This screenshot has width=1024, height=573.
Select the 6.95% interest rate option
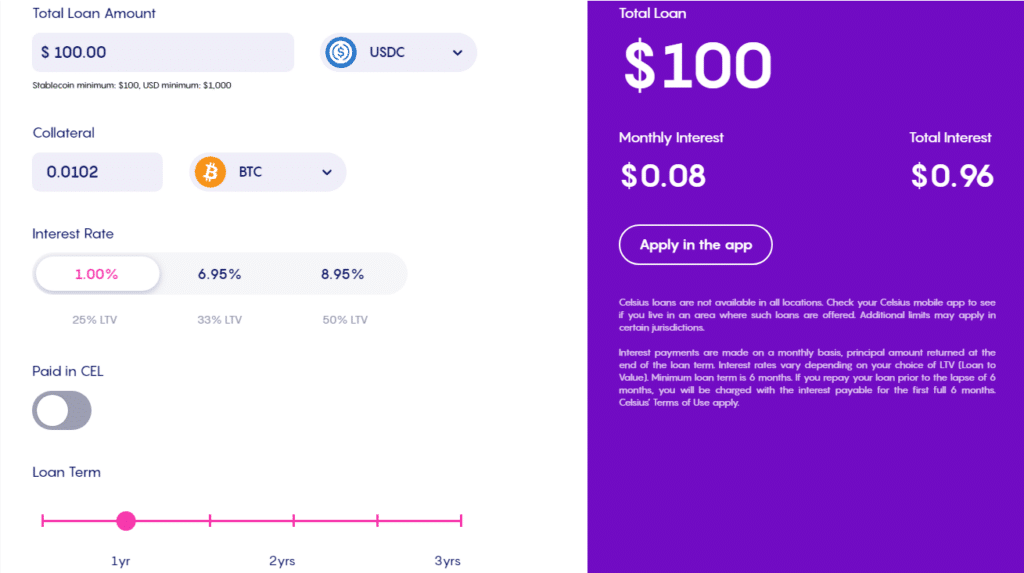[x=219, y=274]
